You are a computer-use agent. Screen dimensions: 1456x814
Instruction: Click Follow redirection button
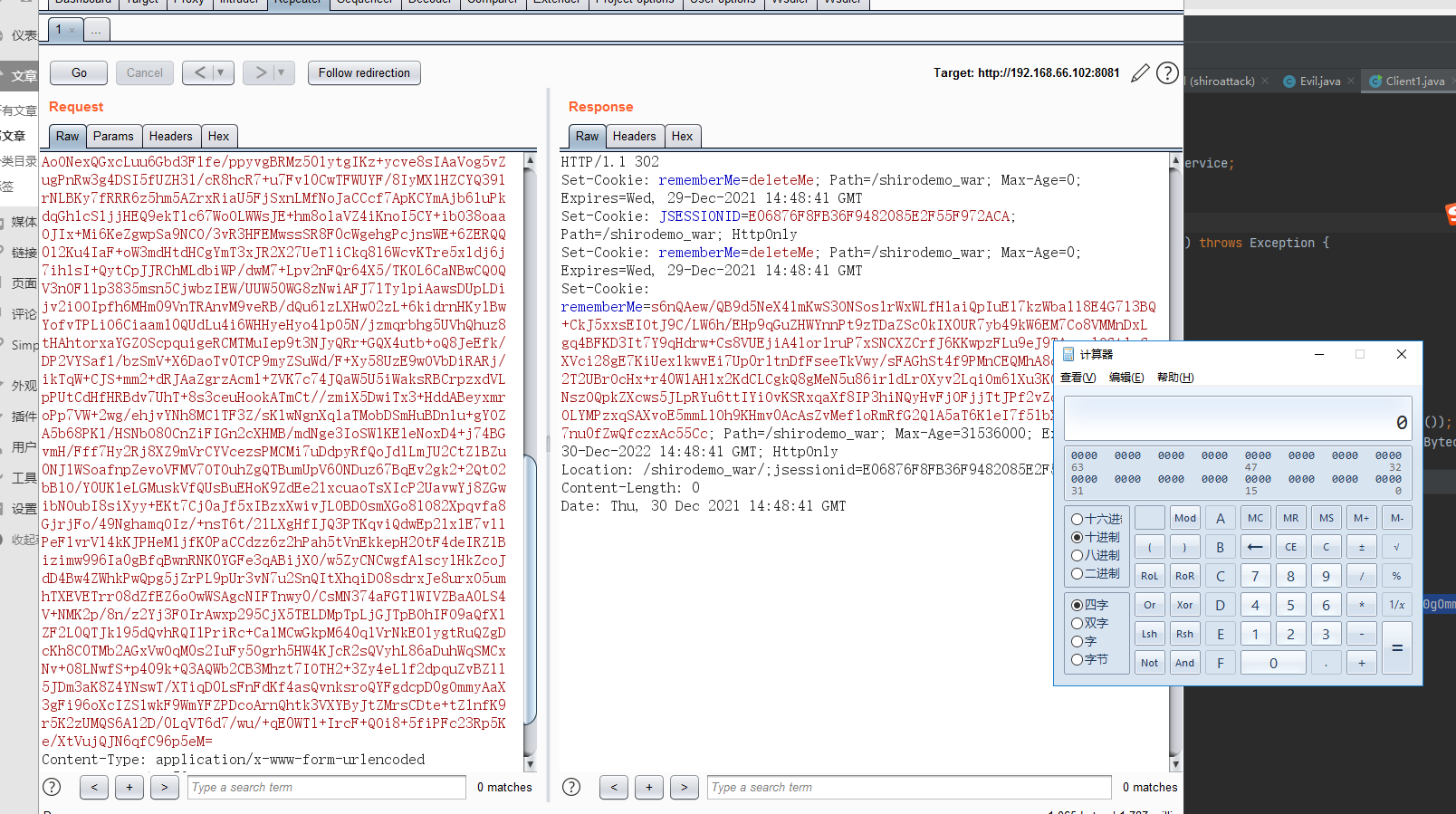[x=364, y=72]
